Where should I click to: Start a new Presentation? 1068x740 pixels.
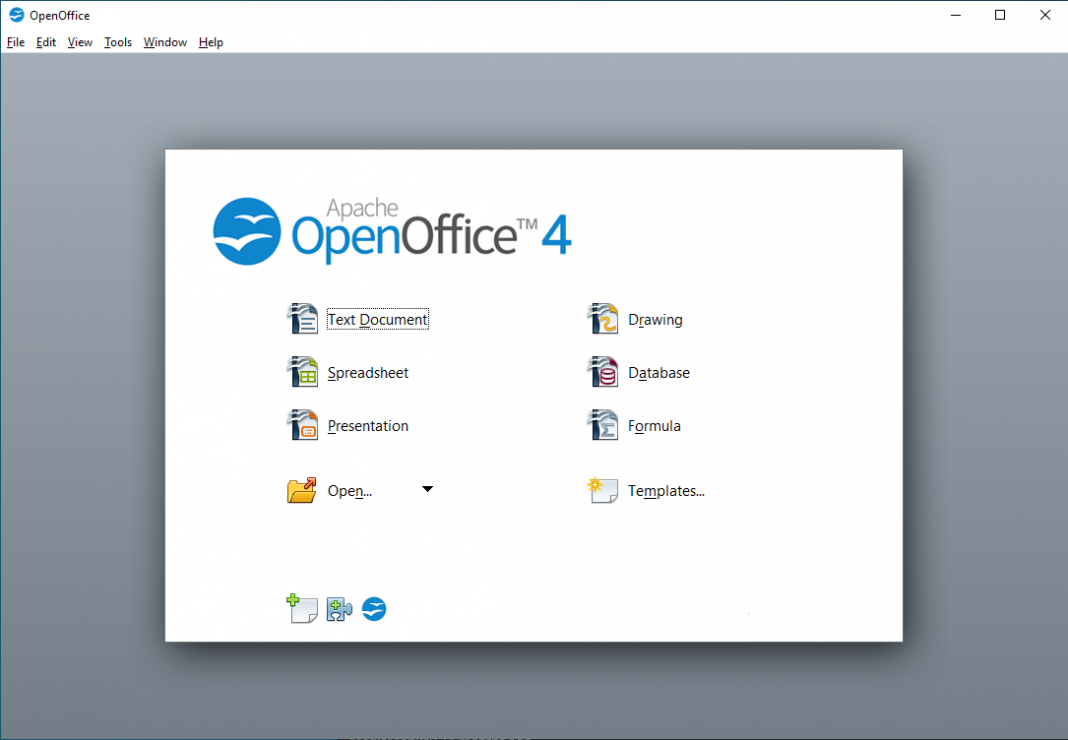click(x=367, y=425)
